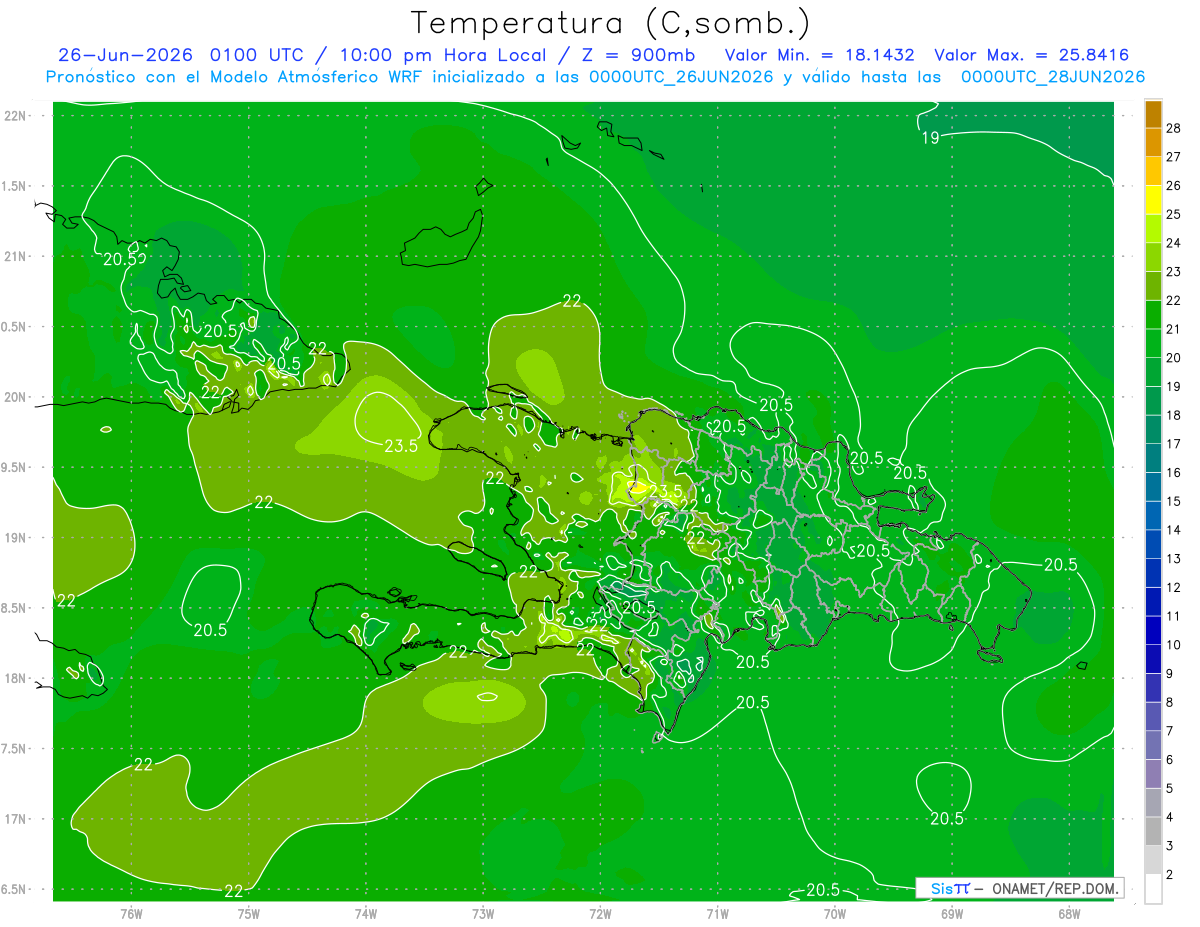Click the "73W" longitude axis label
The image size is (1200, 927).
(483, 913)
